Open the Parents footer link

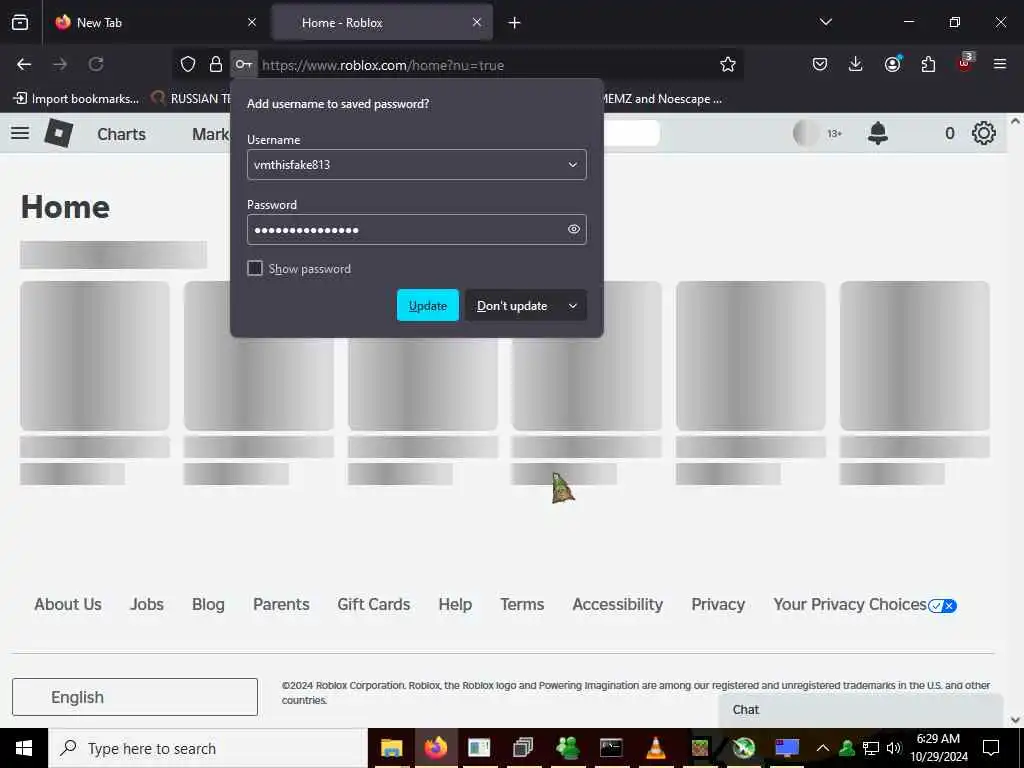pos(281,605)
